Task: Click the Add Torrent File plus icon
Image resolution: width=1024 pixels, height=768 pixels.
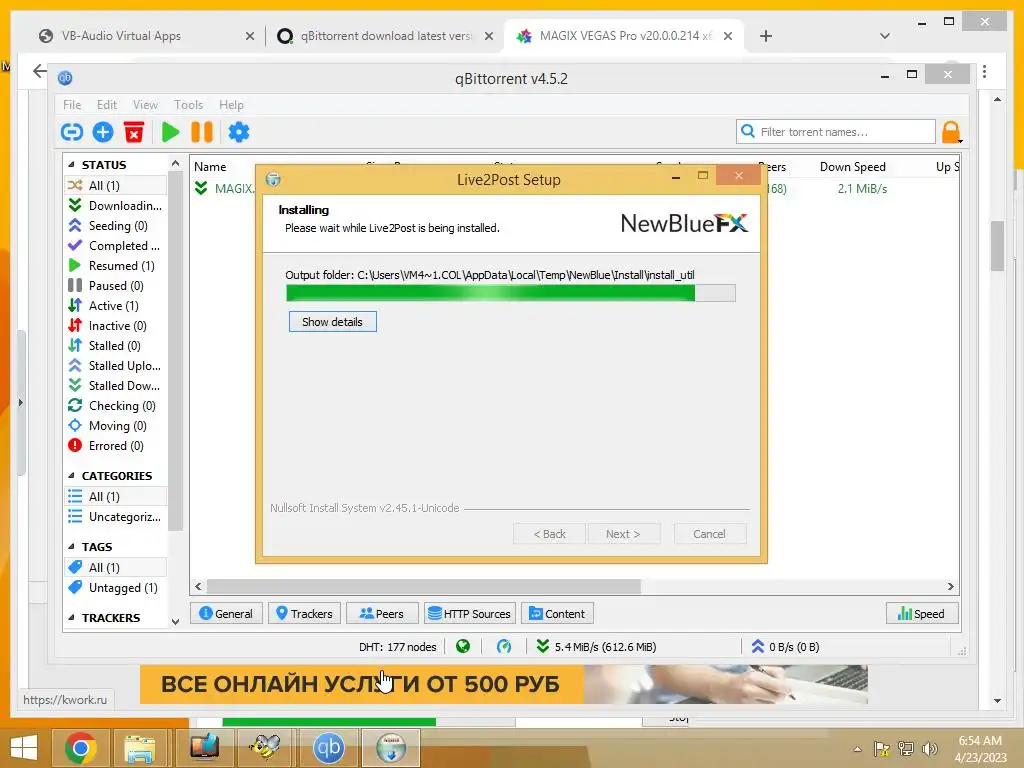Action: (103, 132)
